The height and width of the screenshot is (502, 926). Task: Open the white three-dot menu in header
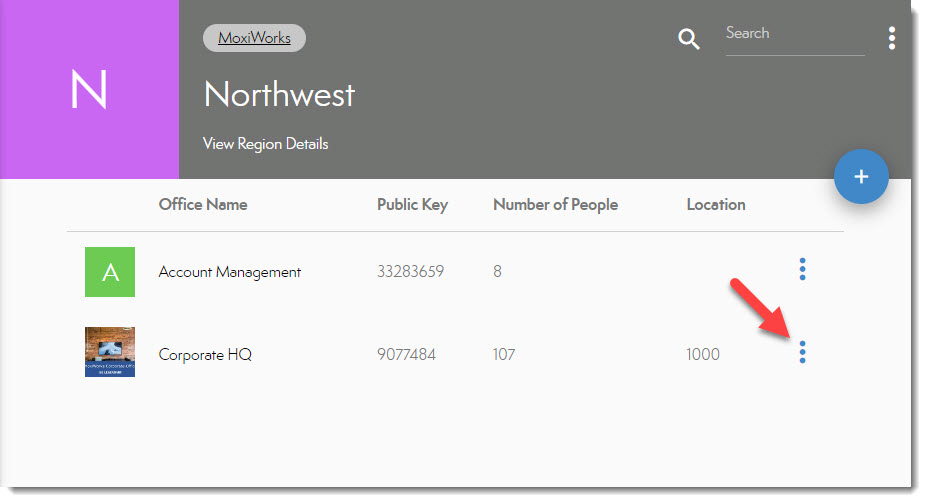click(x=891, y=39)
